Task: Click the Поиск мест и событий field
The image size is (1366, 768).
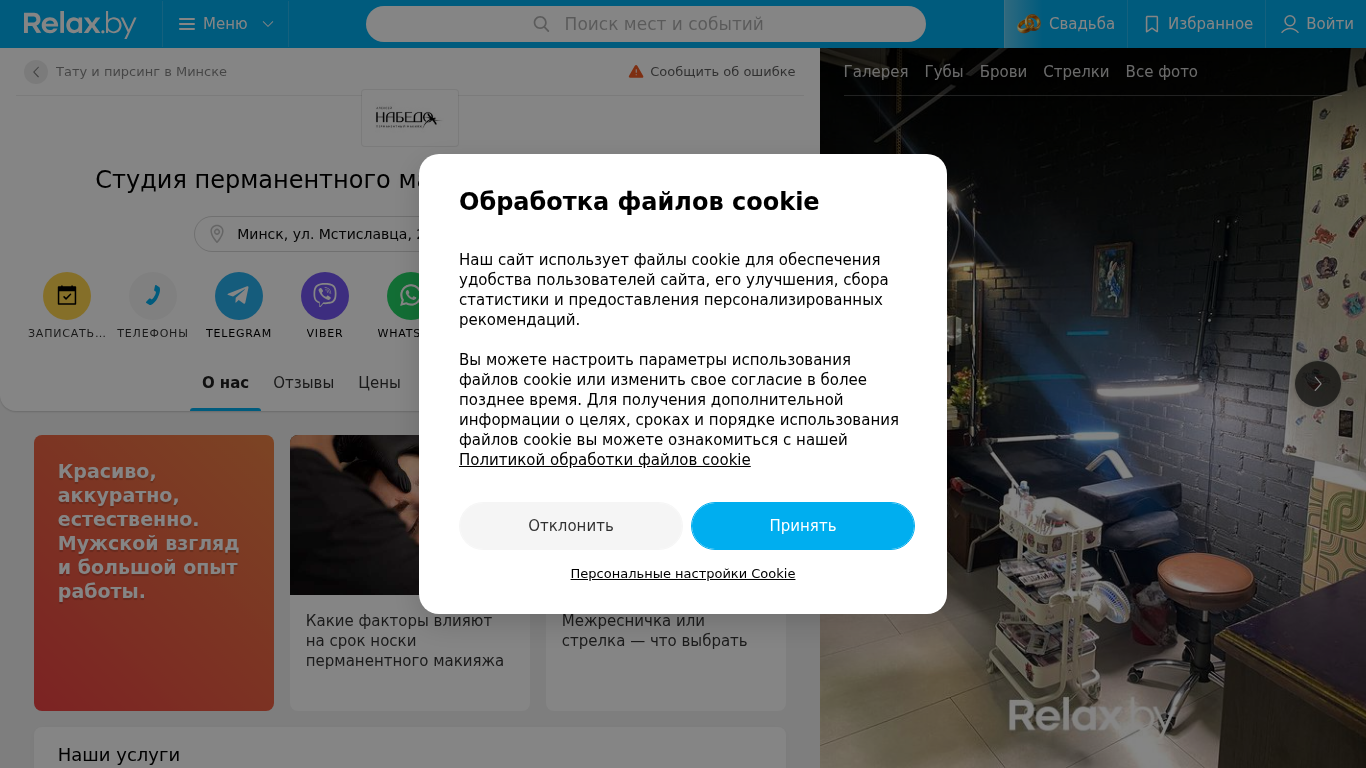Action: (x=646, y=24)
